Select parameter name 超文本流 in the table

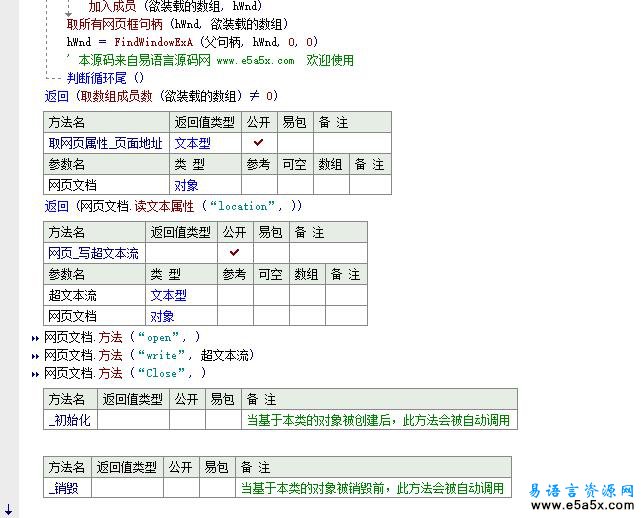72,295
